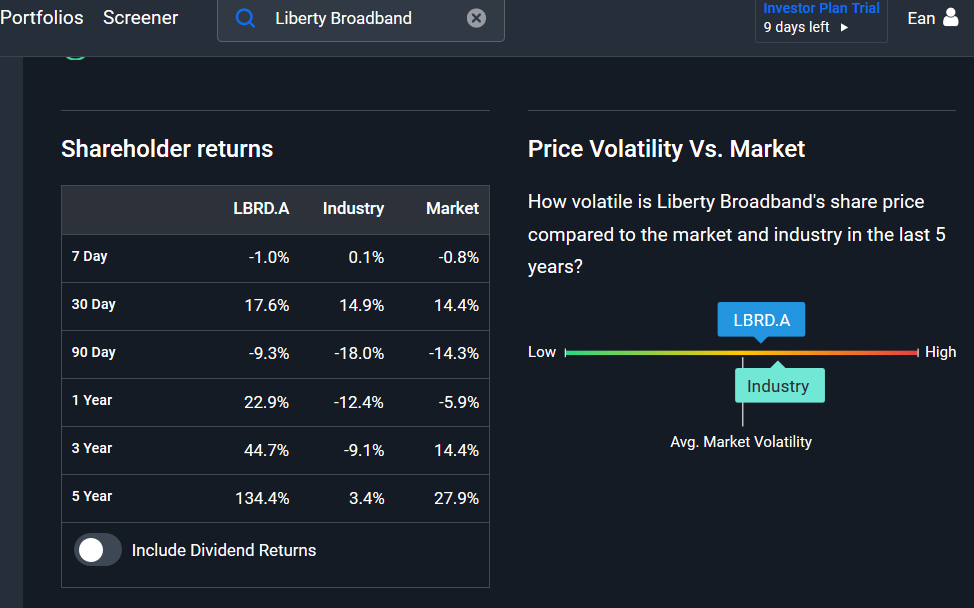The height and width of the screenshot is (608, 974).
Task: Click the Investor Plan Trial arrow
Action: pyautogui.click(x=844, y=27)
